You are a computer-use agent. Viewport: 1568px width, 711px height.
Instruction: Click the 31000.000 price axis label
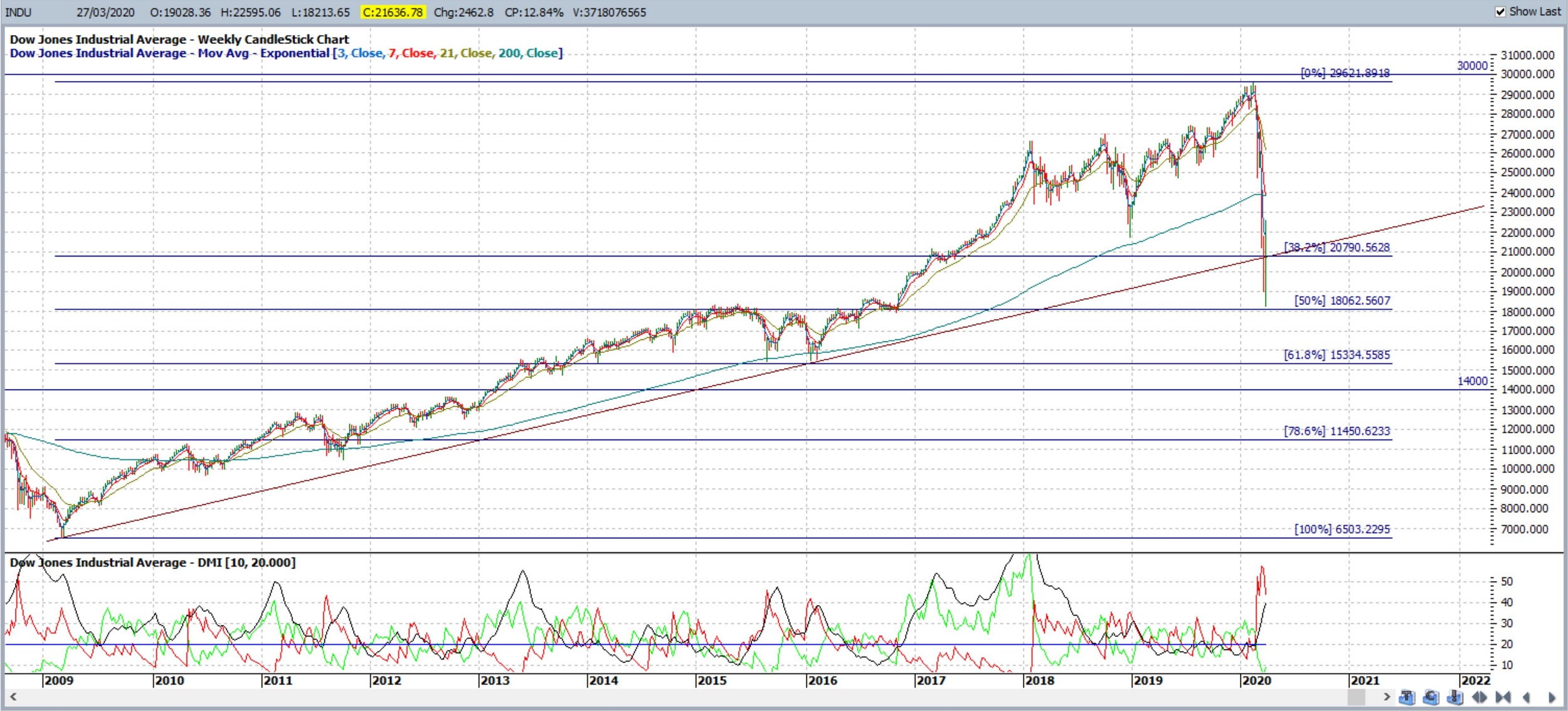pos(1528,56)
